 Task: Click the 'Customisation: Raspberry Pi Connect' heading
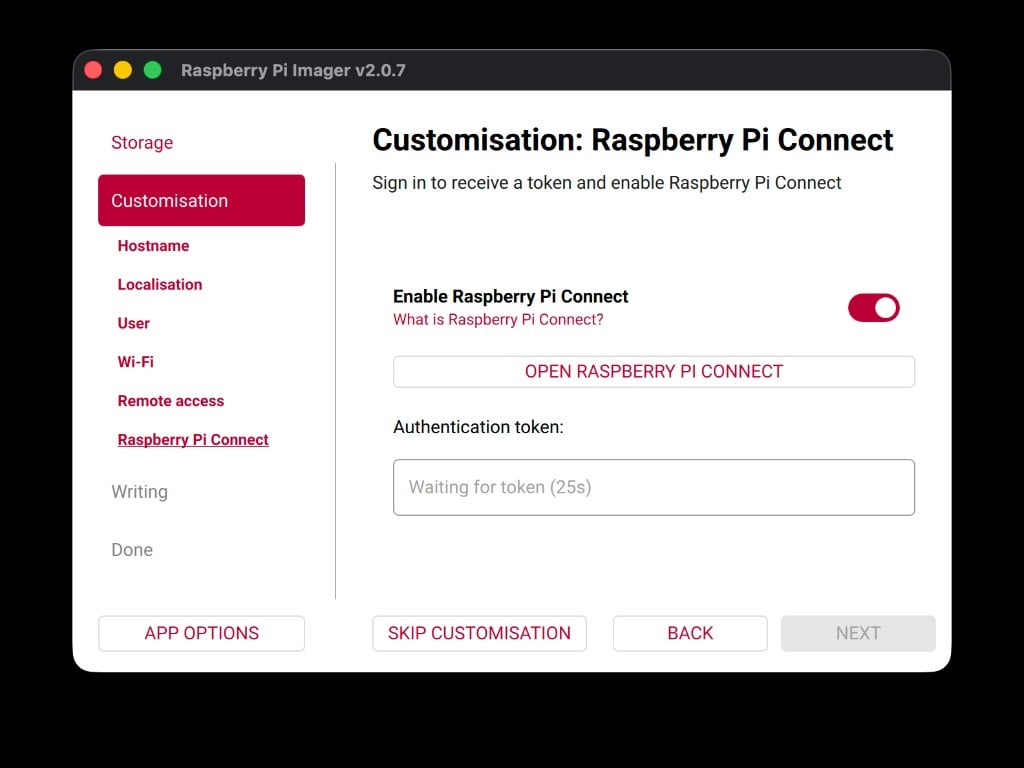(632, 140)
